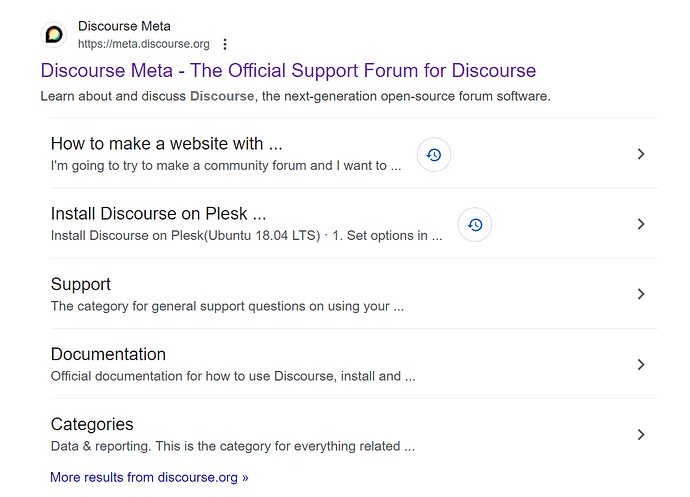The height and width of the screenshot is (497, 690).
Task: Click More results from discourse.org link
Action: [149, 477]
